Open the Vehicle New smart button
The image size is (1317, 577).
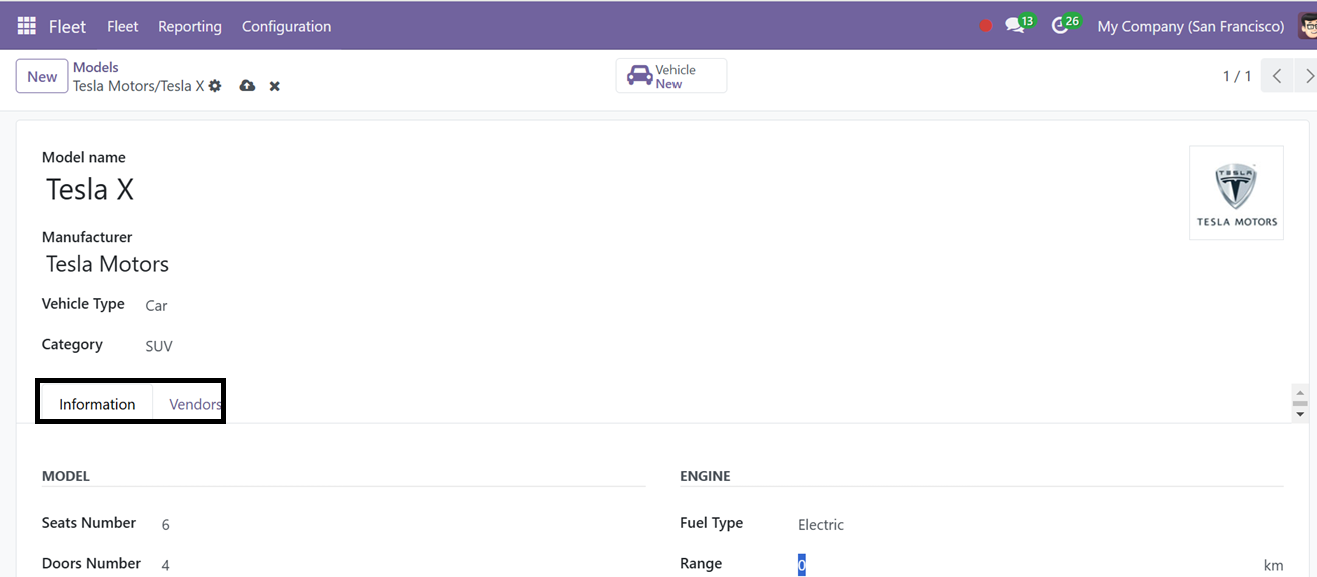pyautogui.click(x=671, y=76)
